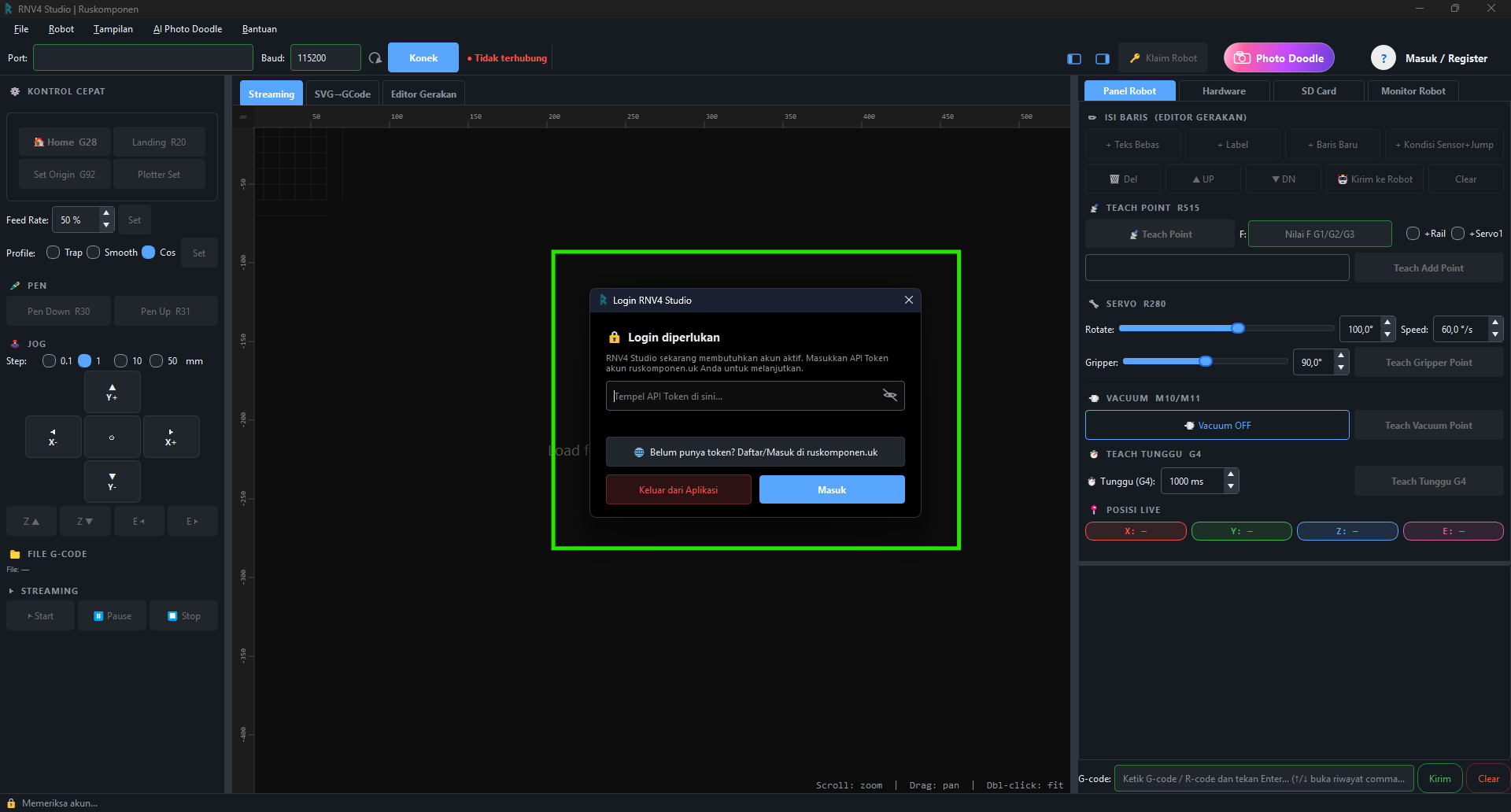Switch to Editor Gerakan tab
This screenshot has width=1511, height=812.
tap(423, 94)
